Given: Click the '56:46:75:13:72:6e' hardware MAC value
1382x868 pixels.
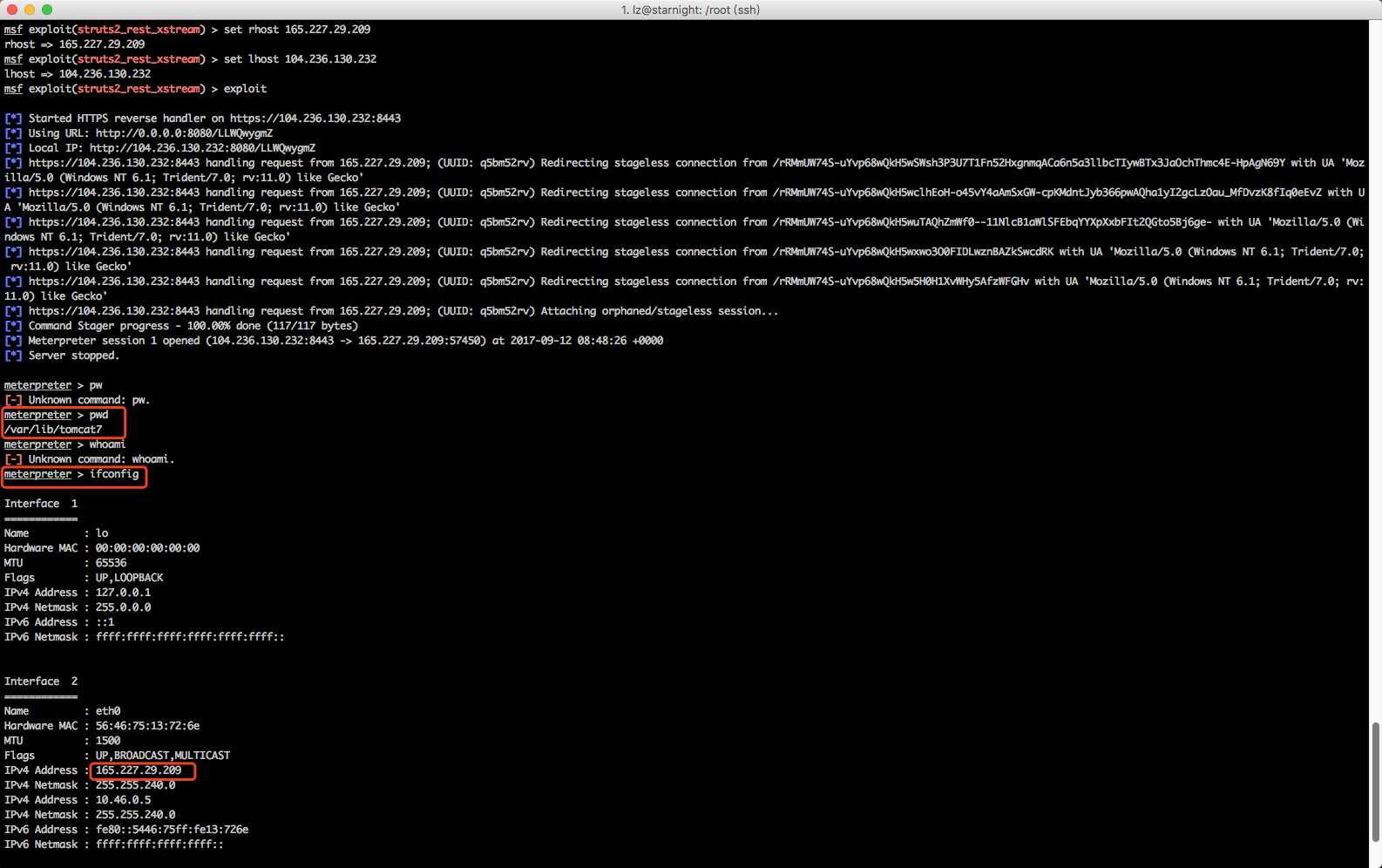Looking at the screenshot, I should click(148, 726).
